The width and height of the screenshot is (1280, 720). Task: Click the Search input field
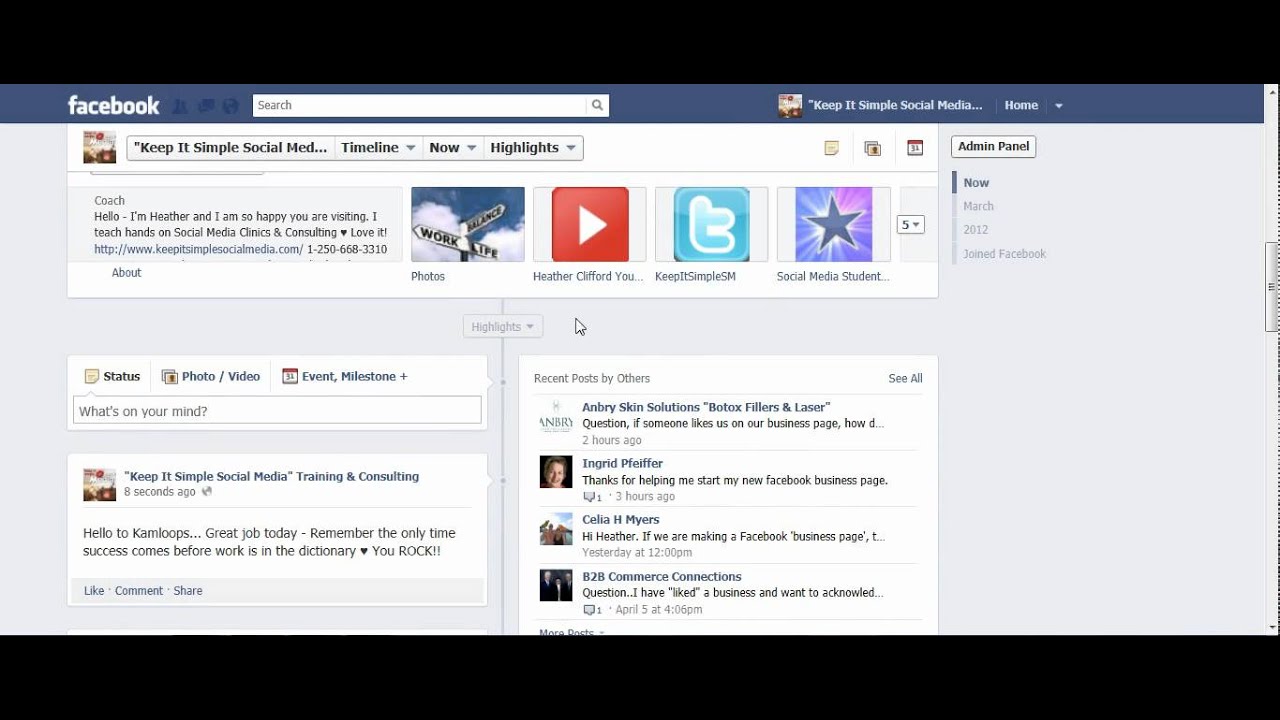pos(419,105)
